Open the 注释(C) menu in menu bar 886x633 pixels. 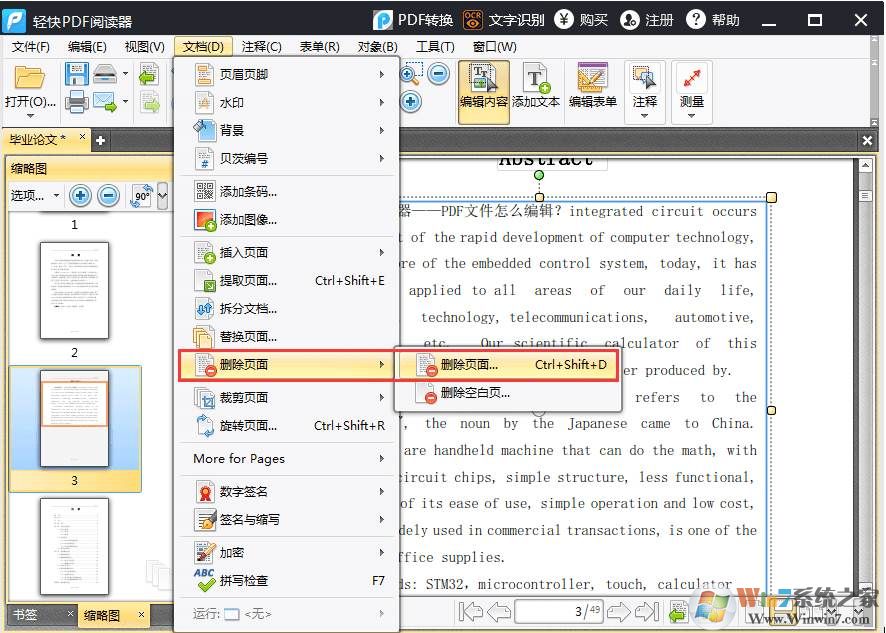click(261, 47)
